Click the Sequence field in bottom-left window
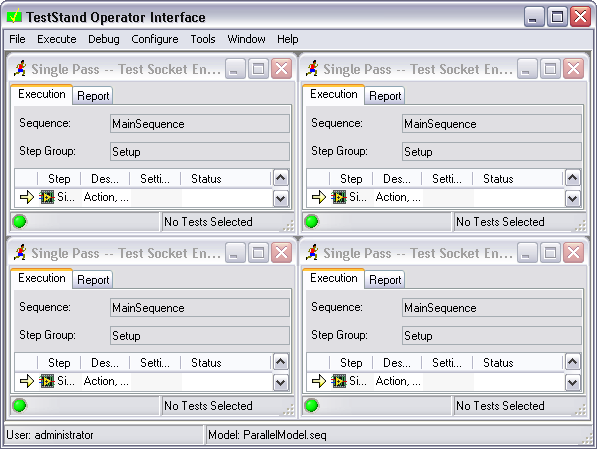 click(200, 308)
